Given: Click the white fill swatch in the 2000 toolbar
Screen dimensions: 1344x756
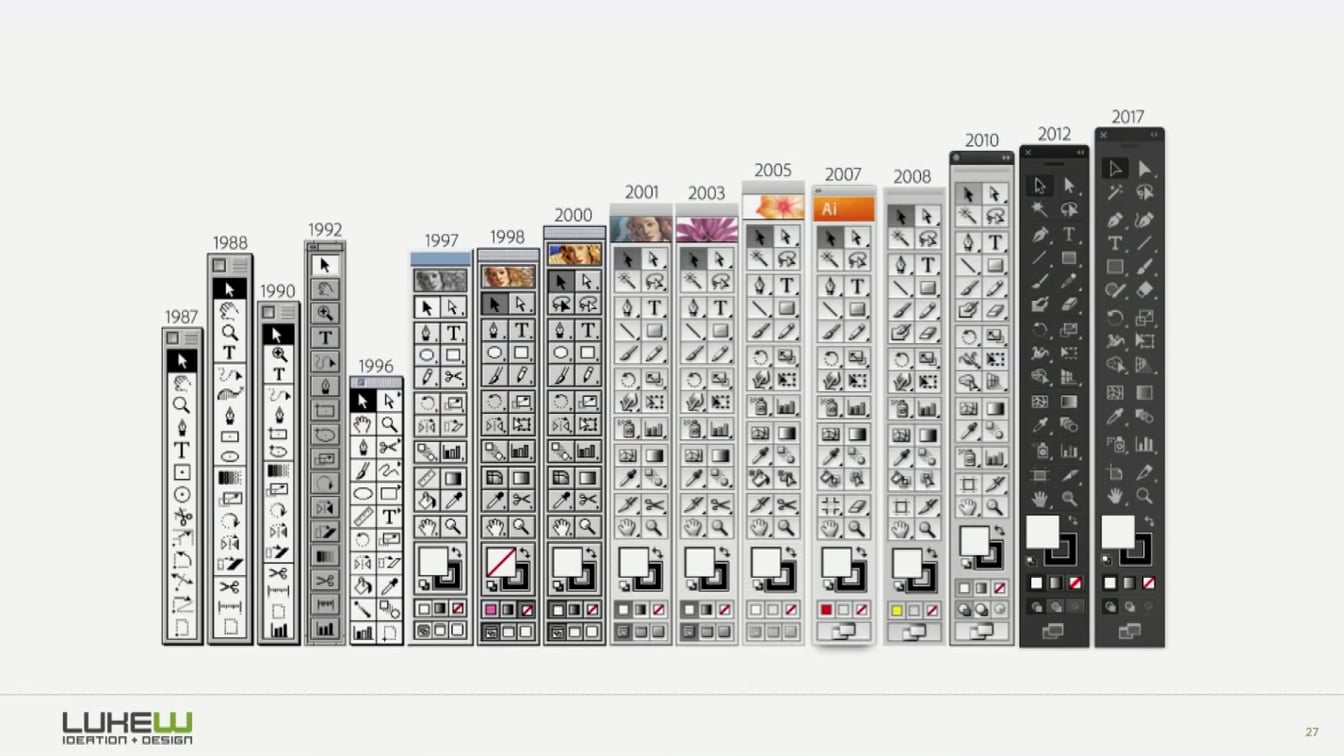Looking at the screenshot, I should click(x=566, y=560).
